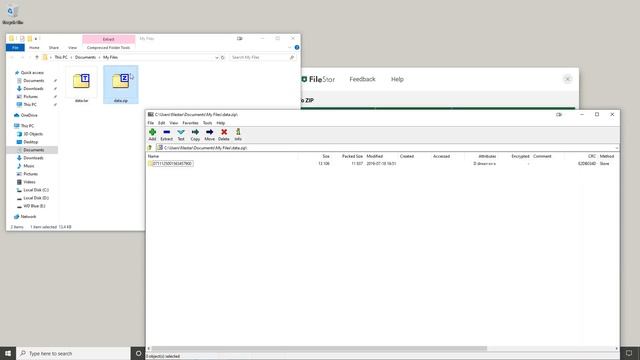Open Music in navigation pane

tap(29, 166)
